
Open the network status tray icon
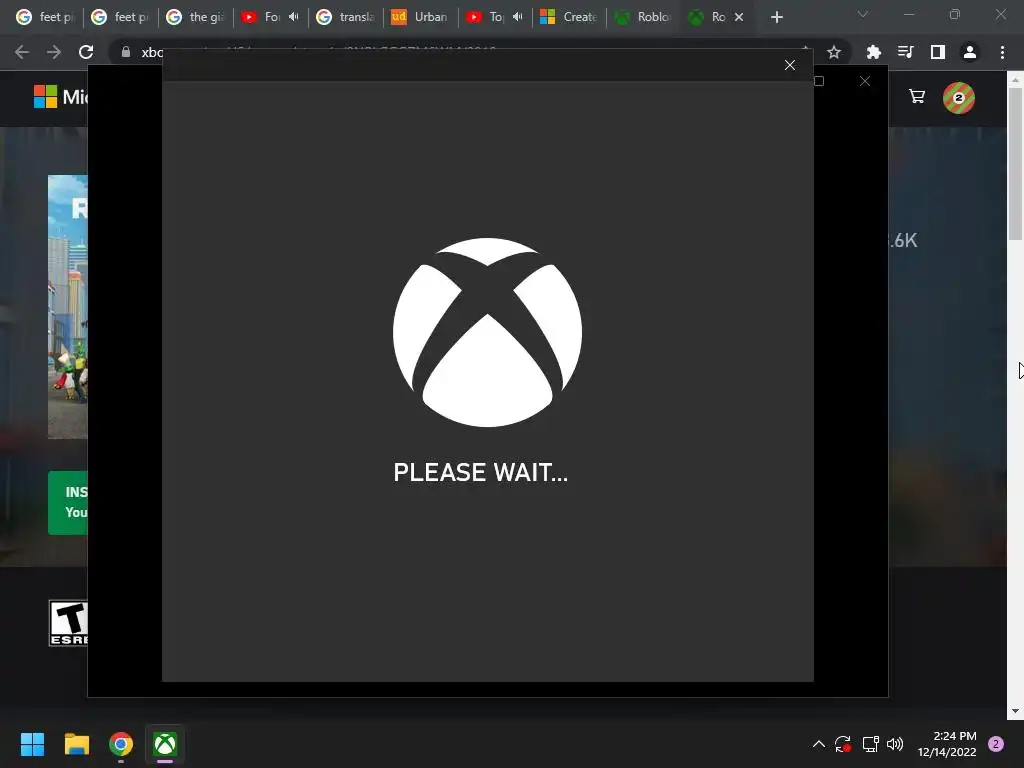click(x=871, y=744)
